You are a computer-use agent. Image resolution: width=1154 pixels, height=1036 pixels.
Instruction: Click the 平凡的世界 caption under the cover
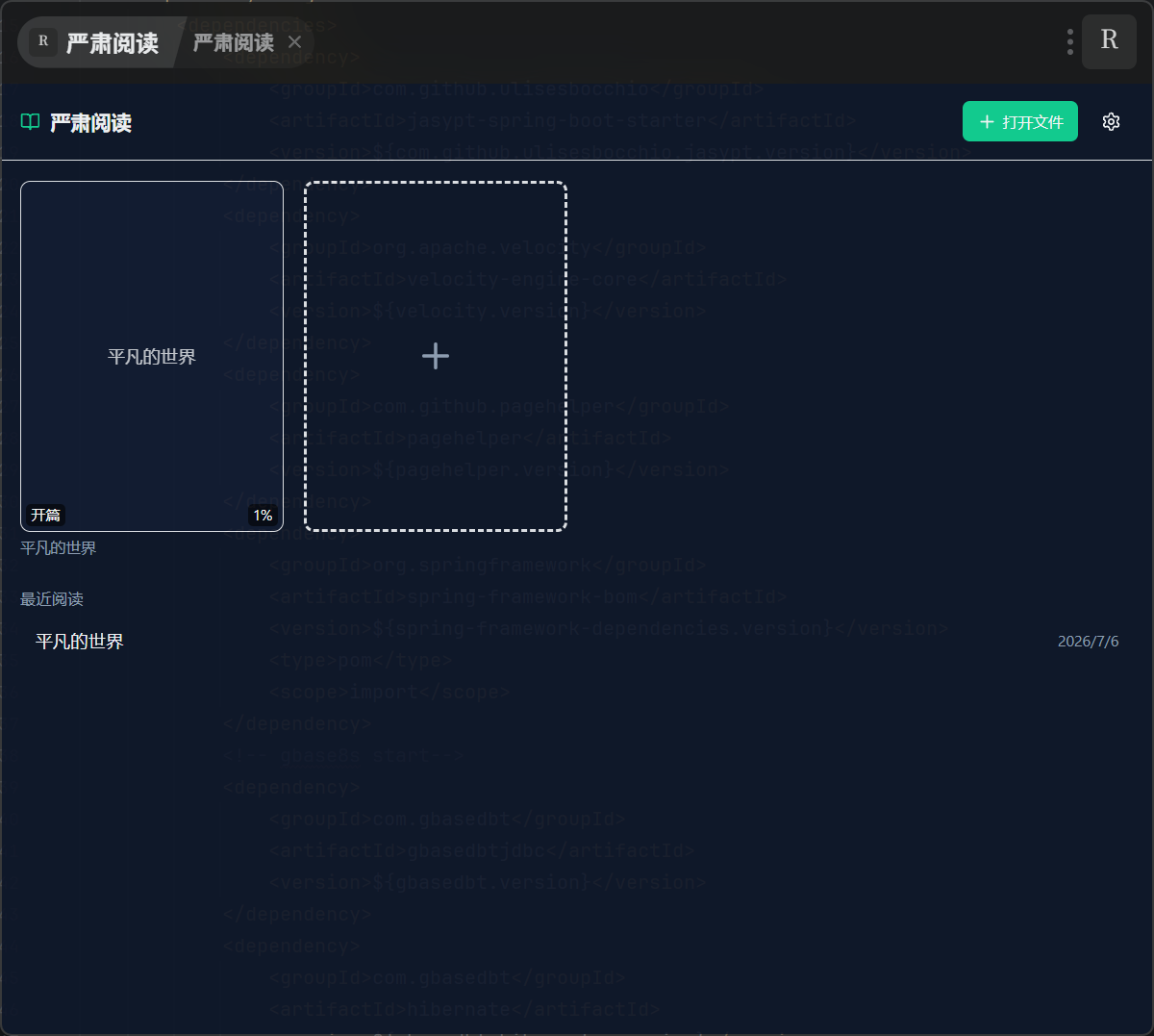pyautogui.click(x=59, y=548)
